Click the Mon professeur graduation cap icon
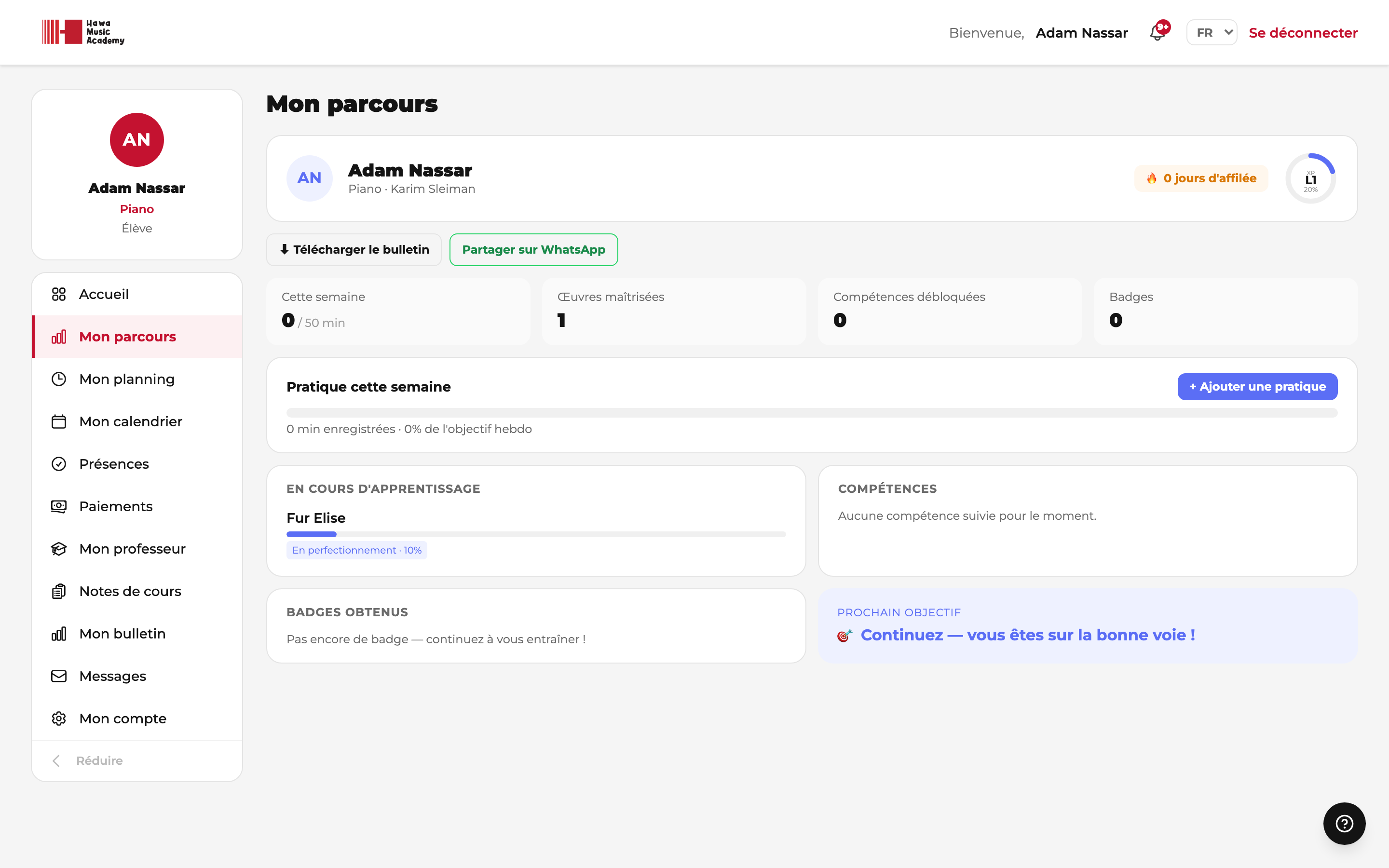The image size is (1389, 868). click(58, 549)
